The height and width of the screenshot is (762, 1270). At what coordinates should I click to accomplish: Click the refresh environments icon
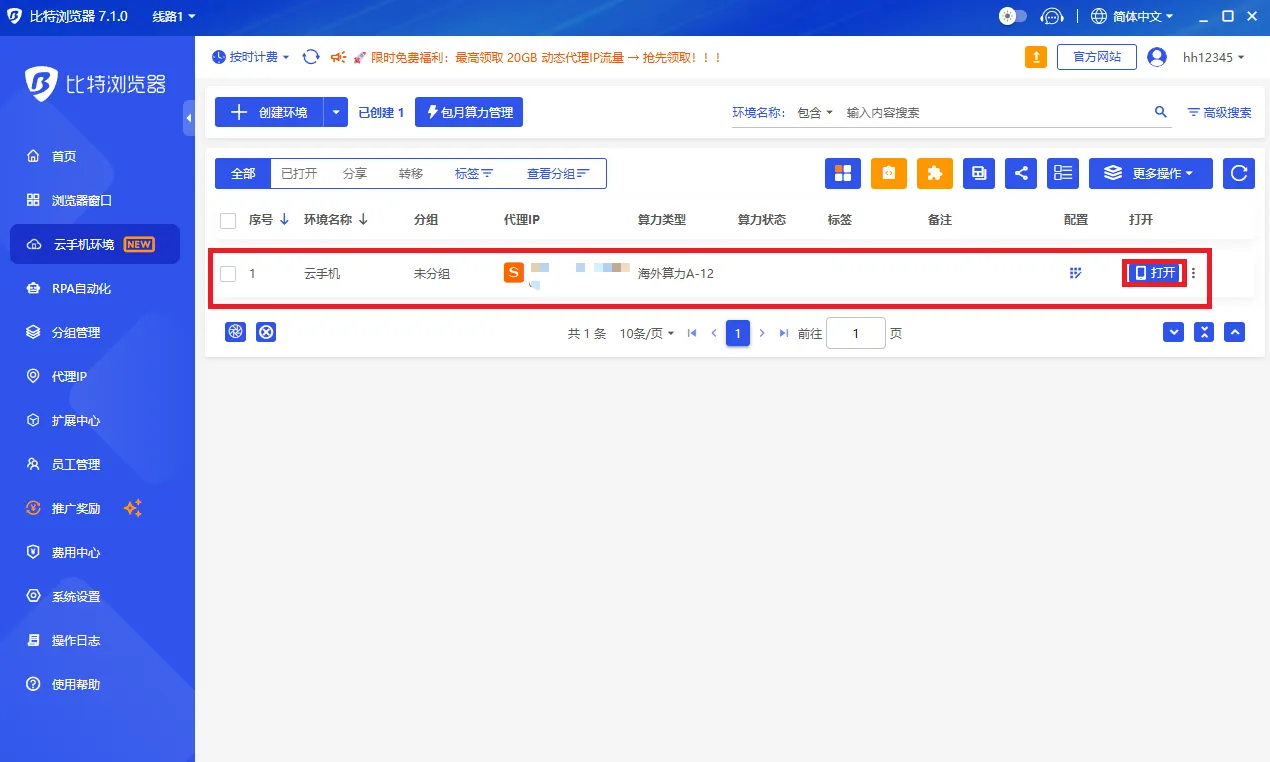click(x=1238, y=173)
